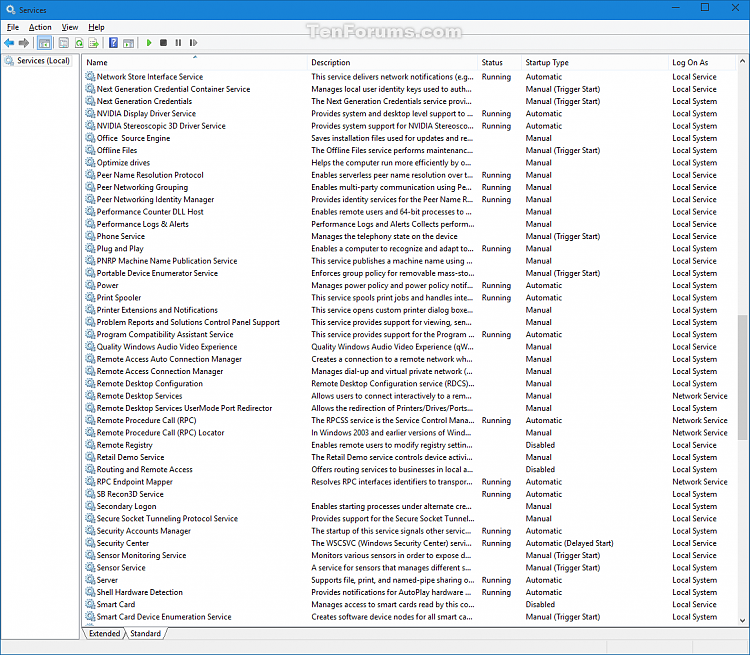The width and height of the screenshot is (750, 655).
Task: Click the vertical scrollbar thumb
Action: click(x=742, y=377)
